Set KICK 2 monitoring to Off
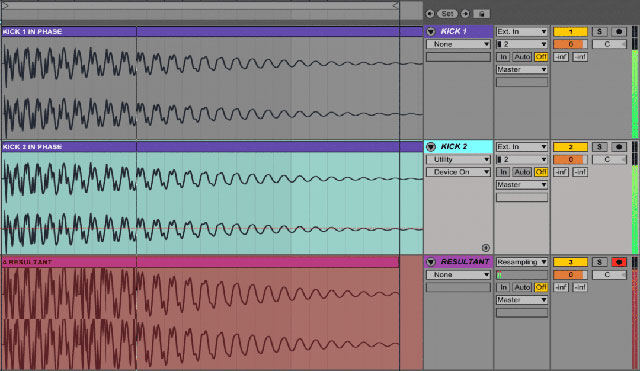Viewport: 640px width, 371px height. [541, 172]
